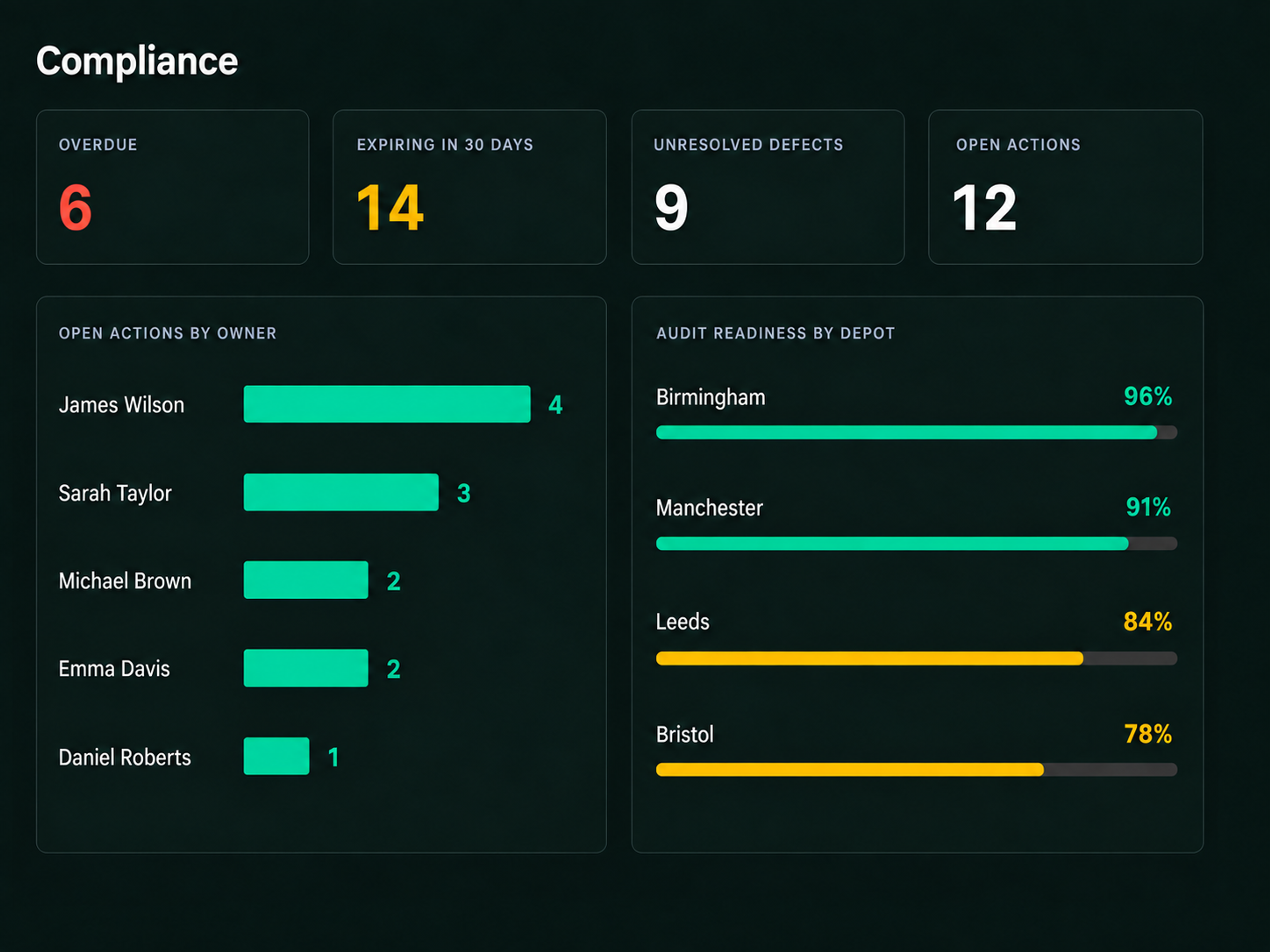1270x952 pixels.
Task: Click the UNRESOLVED DEFECTS label
Action: (x=749, y=144)
